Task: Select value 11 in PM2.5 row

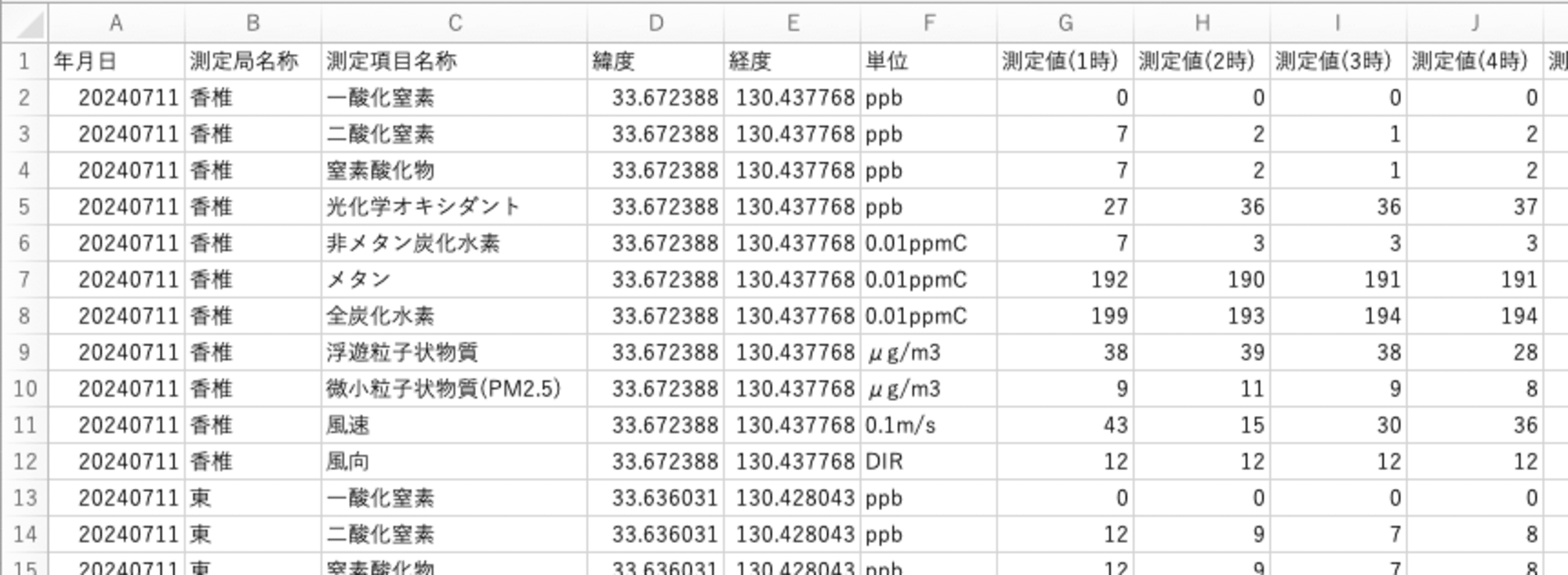Action: pyautogui.click(x=1201, y=389)
